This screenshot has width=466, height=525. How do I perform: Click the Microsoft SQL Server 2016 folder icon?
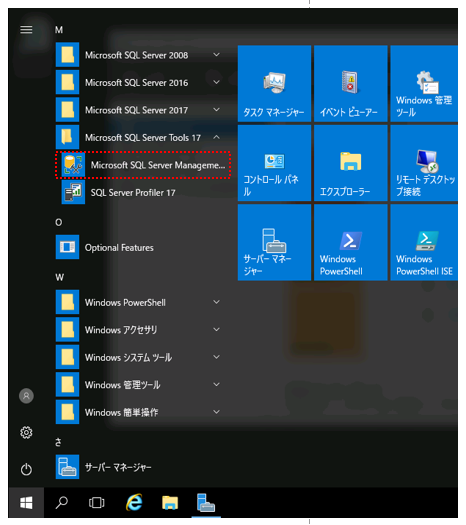67,82
